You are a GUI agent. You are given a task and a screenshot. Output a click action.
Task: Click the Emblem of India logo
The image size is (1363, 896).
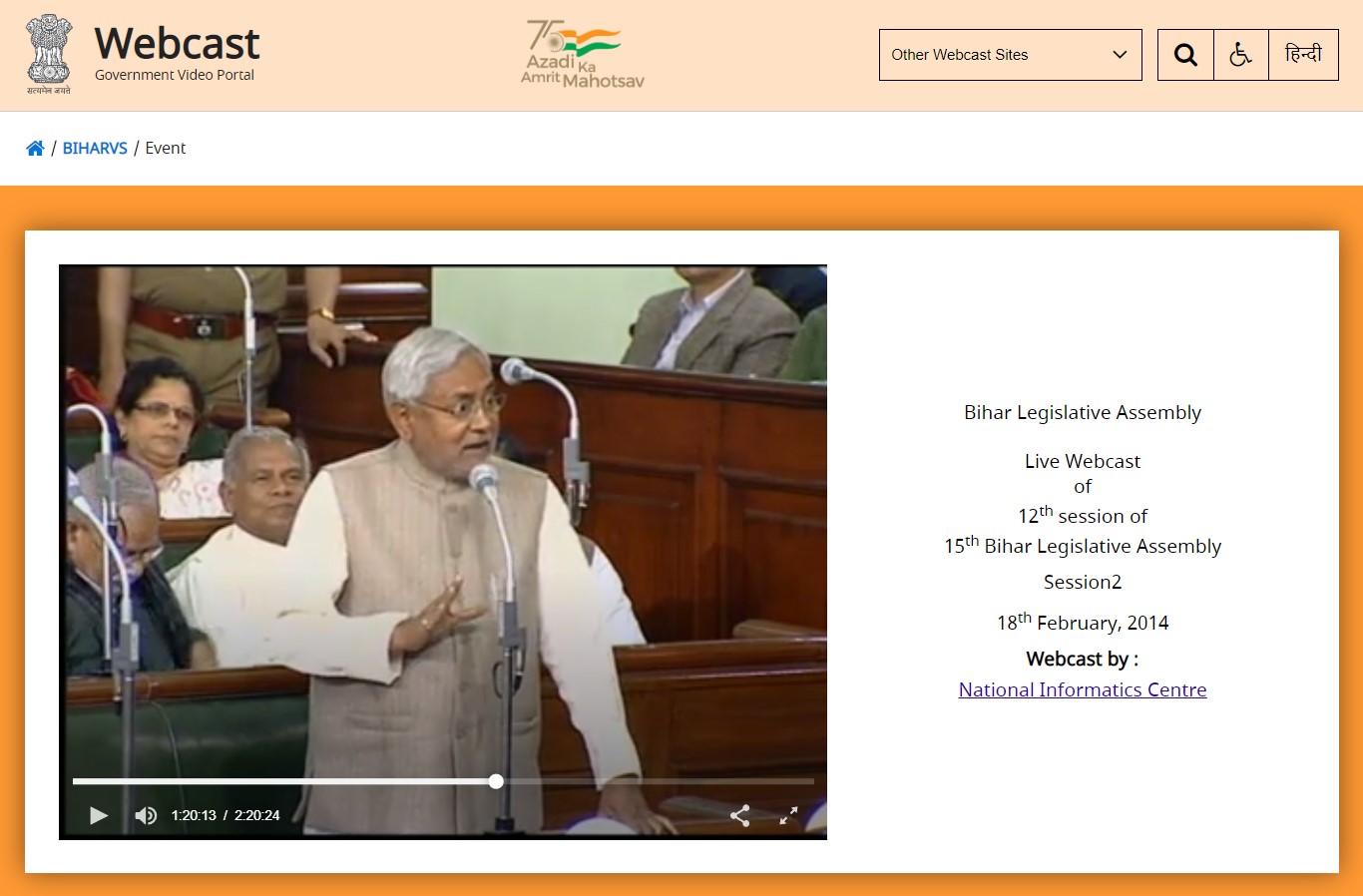(x=49, y=54)
